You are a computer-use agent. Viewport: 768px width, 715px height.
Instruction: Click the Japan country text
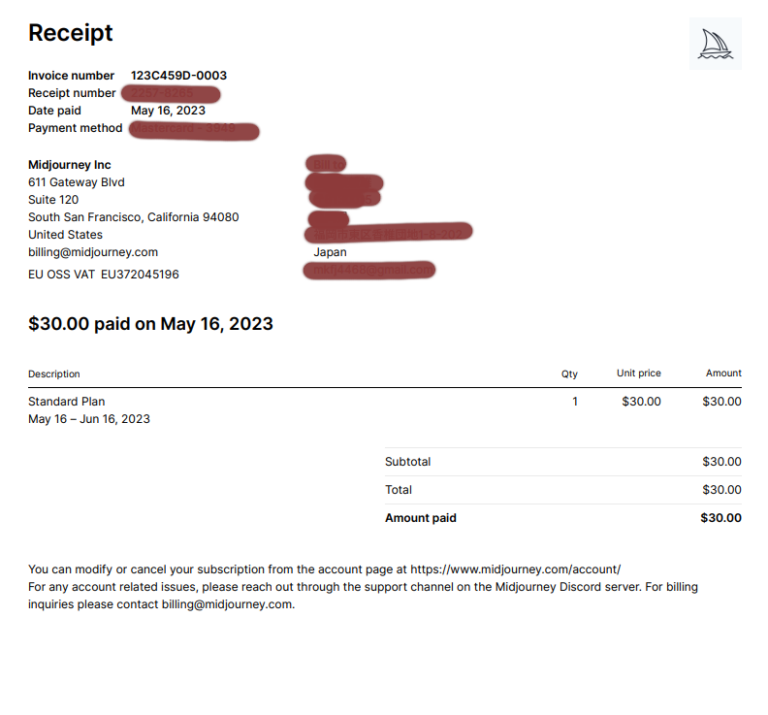(x=330, y=252)
